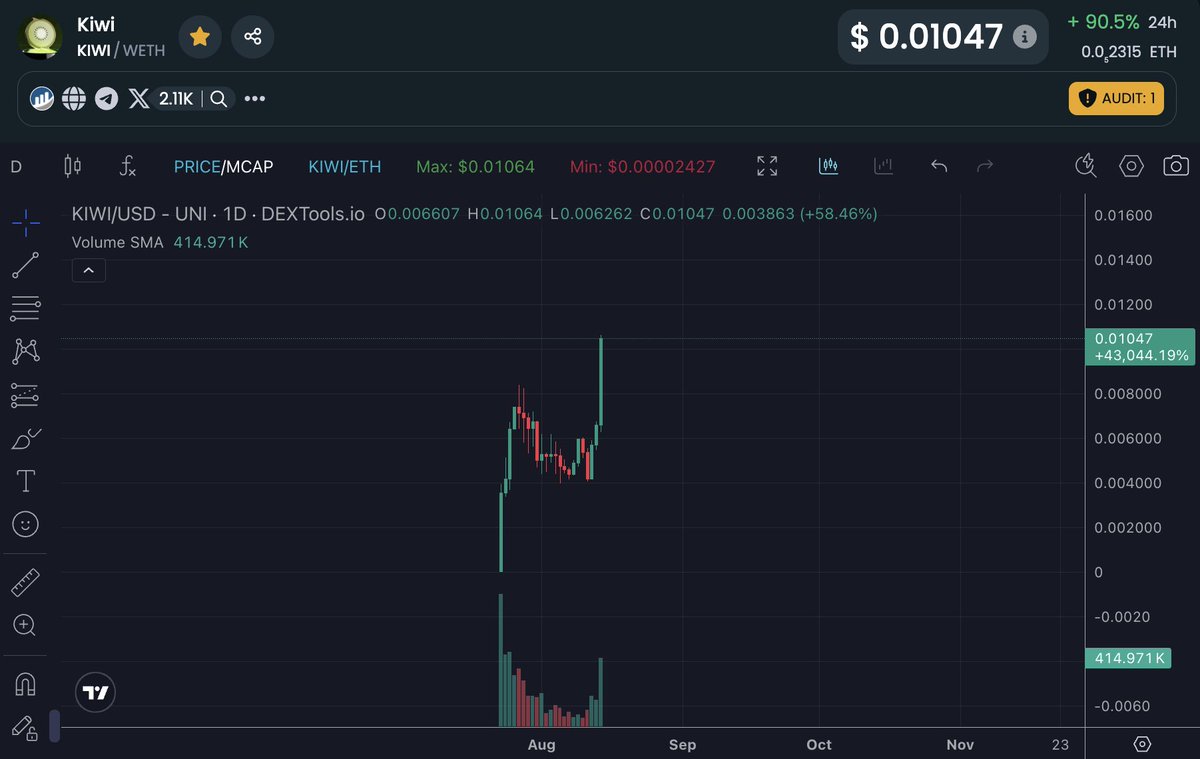
Task: Open the TradingView logo link
Action: click(96, 692)
